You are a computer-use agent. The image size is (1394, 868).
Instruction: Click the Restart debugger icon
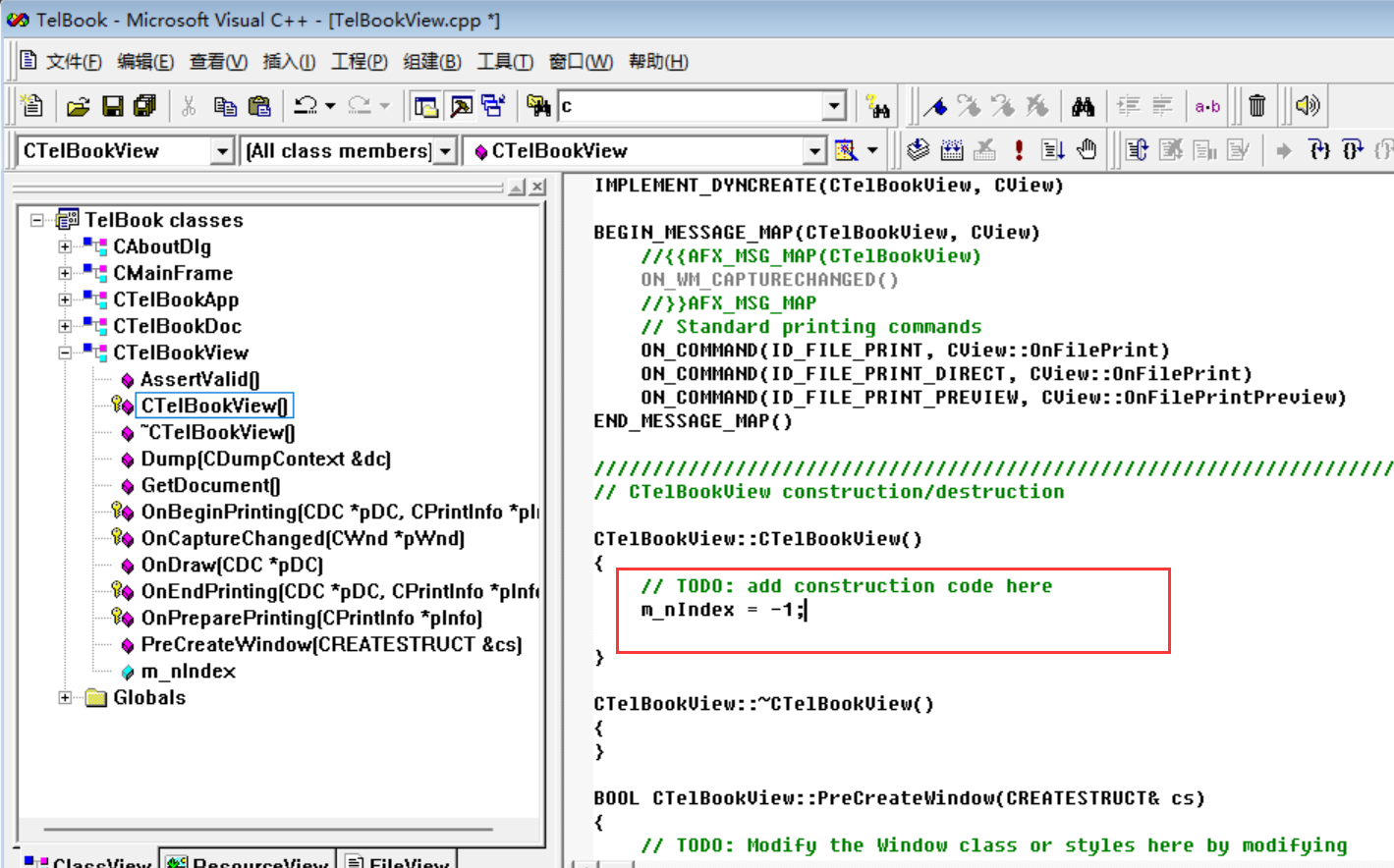(x=1137, y=150)
